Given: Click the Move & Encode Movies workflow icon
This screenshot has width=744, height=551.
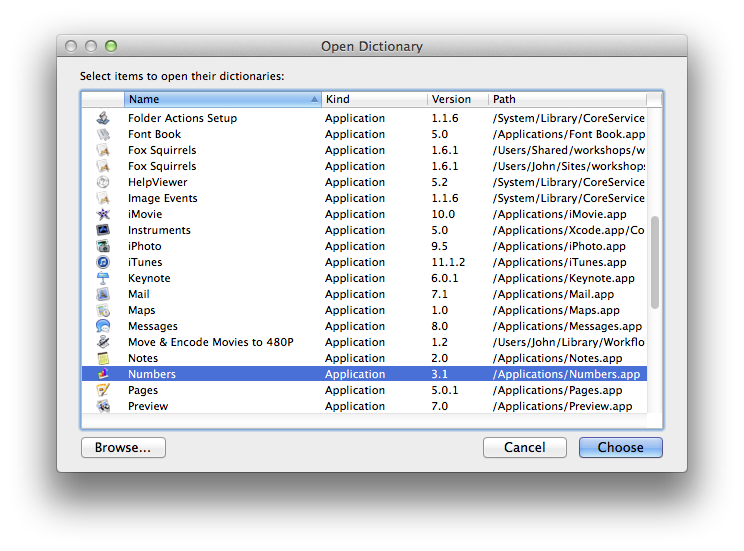Looking at the screenshot, I should [x=103, y=342].
